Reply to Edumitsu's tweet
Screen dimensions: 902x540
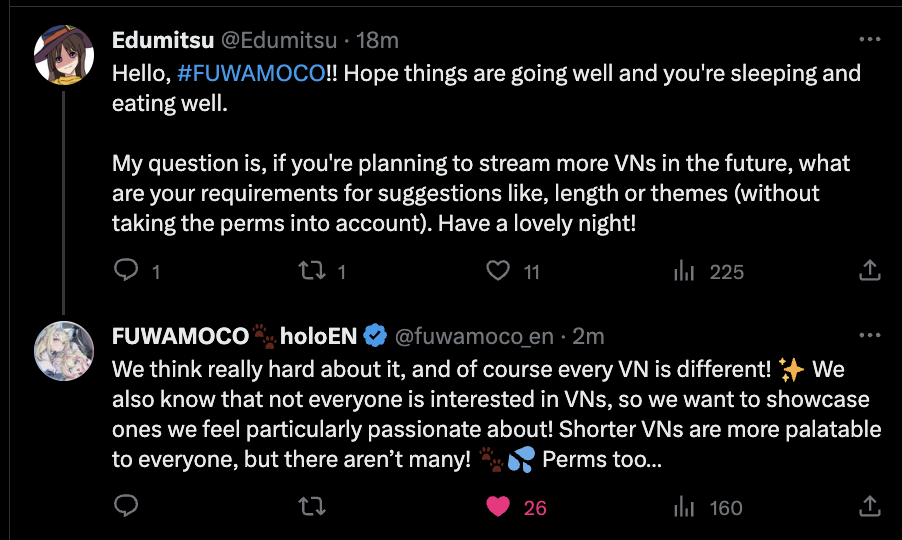click(x=125, y=270)
